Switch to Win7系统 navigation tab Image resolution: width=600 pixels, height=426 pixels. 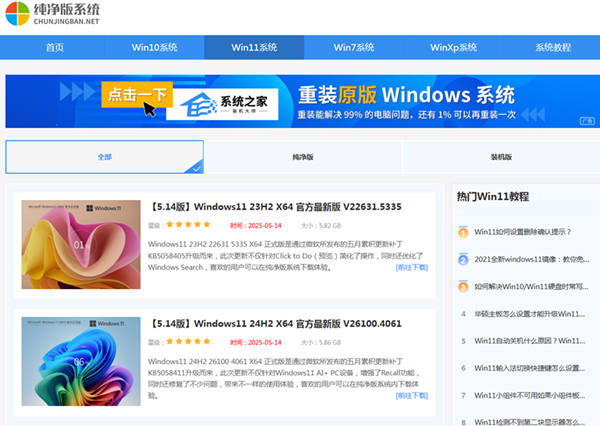[x=354, y=47]
